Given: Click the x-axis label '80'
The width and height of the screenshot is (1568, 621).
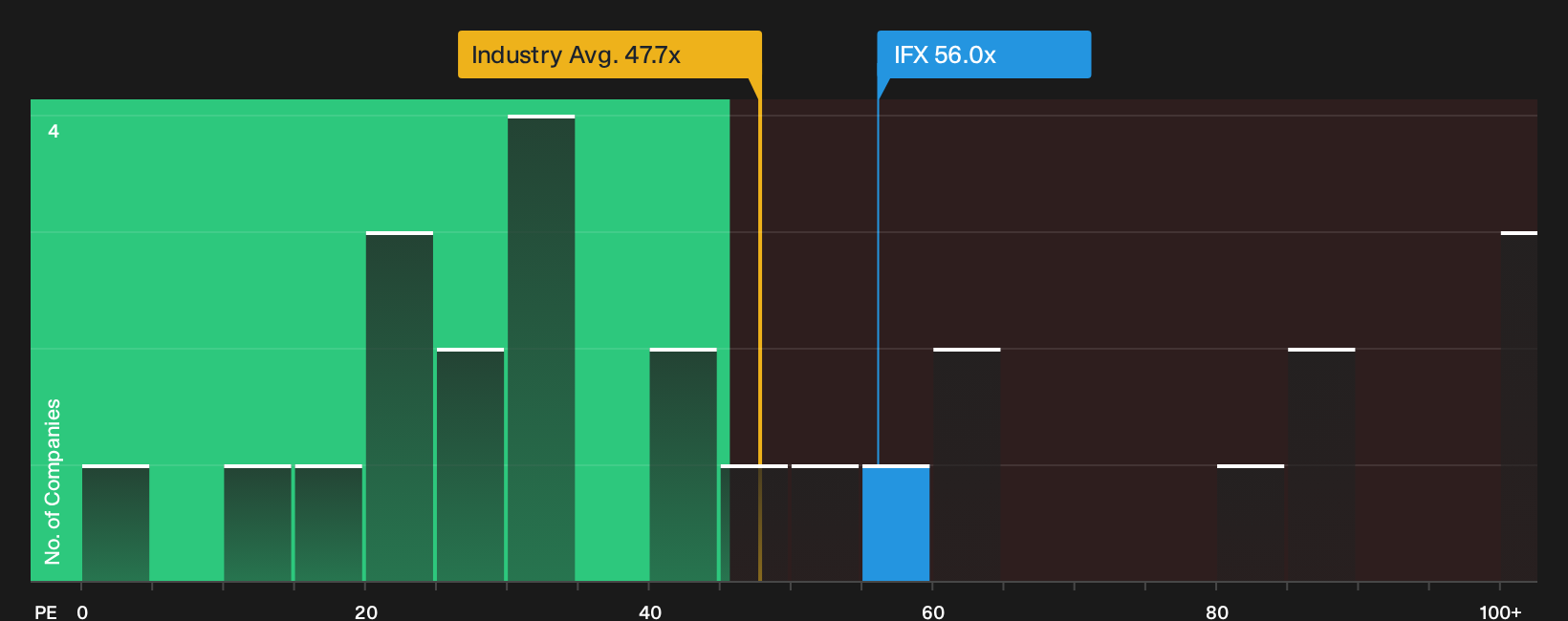Looking at the screenshot, I should point(1217,612).
